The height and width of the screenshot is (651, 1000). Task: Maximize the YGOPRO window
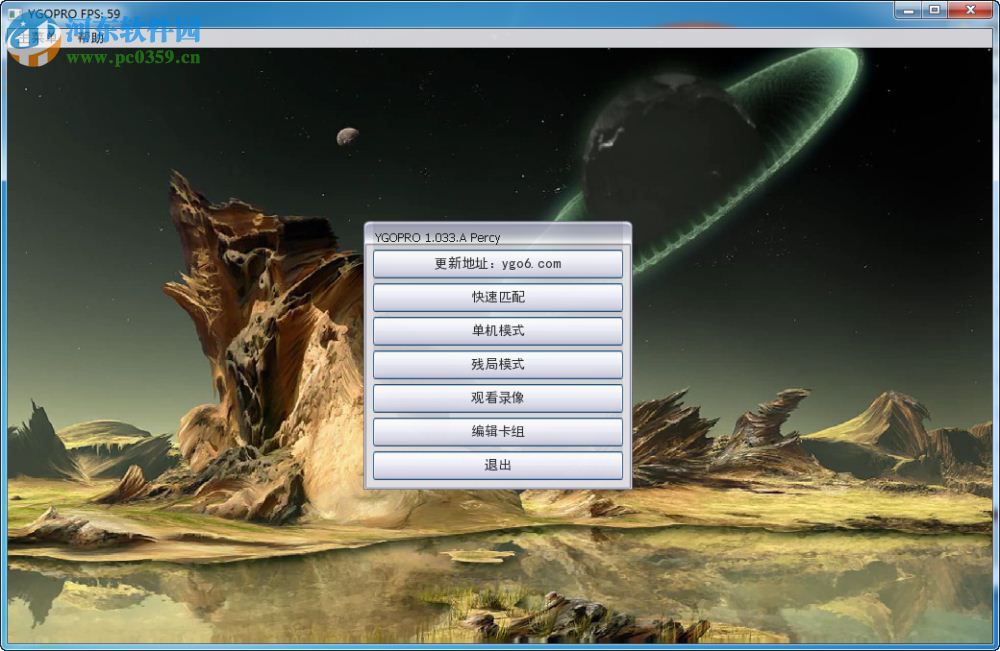pyautogui.click(x=935, y=10)
